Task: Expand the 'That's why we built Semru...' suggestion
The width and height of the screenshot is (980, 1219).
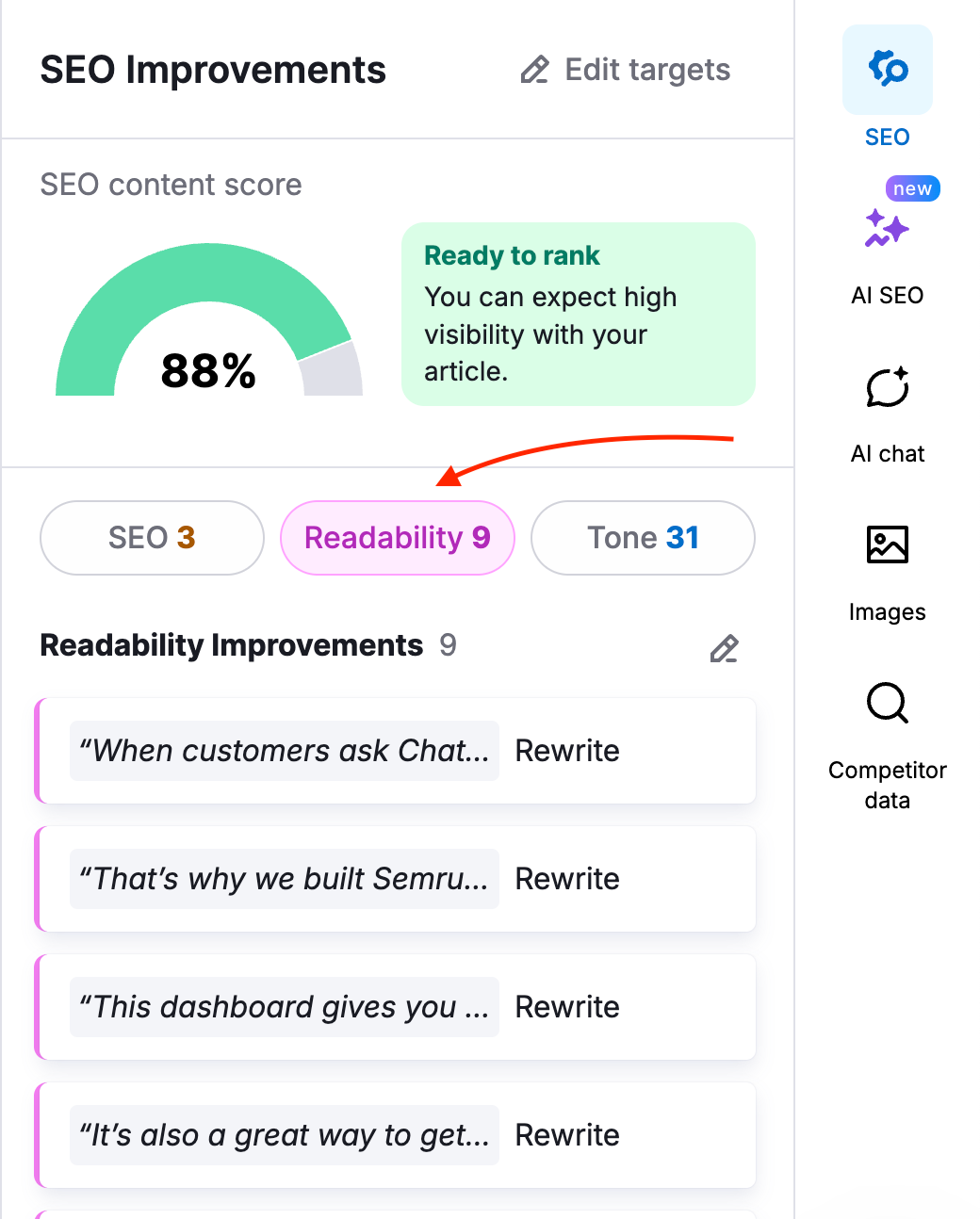Action: 284,879
